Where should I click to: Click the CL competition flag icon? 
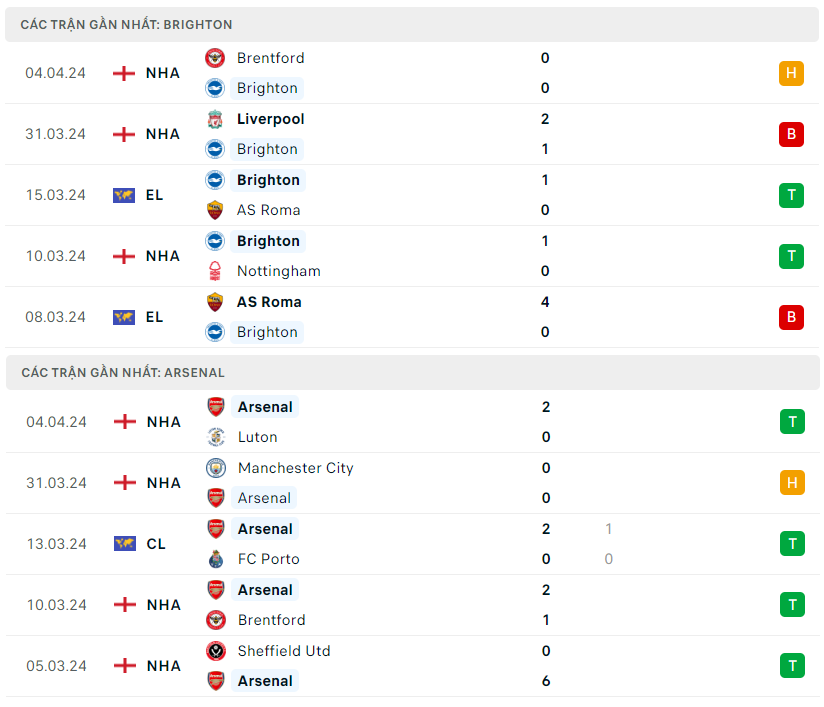124,544
